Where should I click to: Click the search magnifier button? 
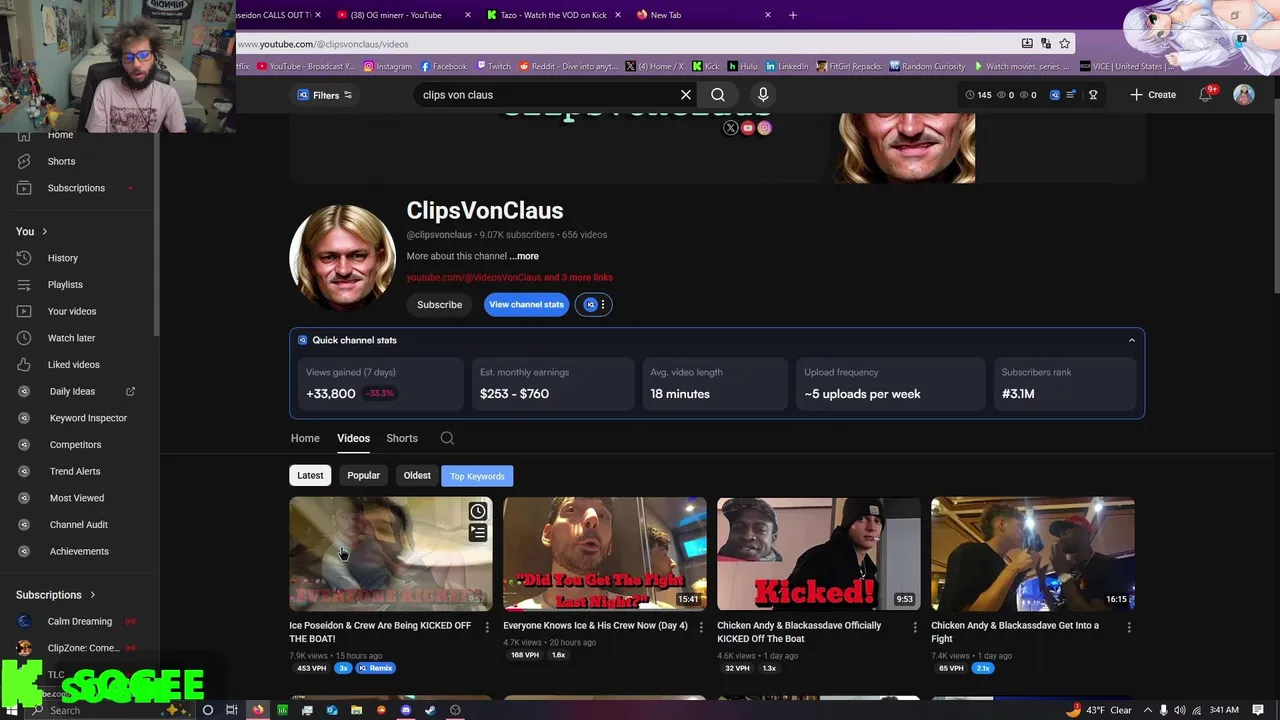[718, 95]
